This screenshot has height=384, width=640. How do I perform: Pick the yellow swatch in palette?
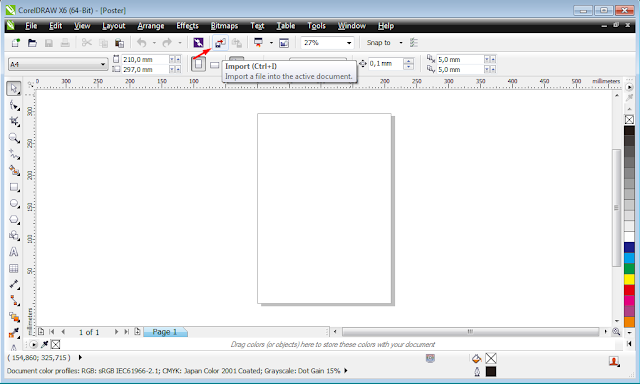click(x=629, y=280)
